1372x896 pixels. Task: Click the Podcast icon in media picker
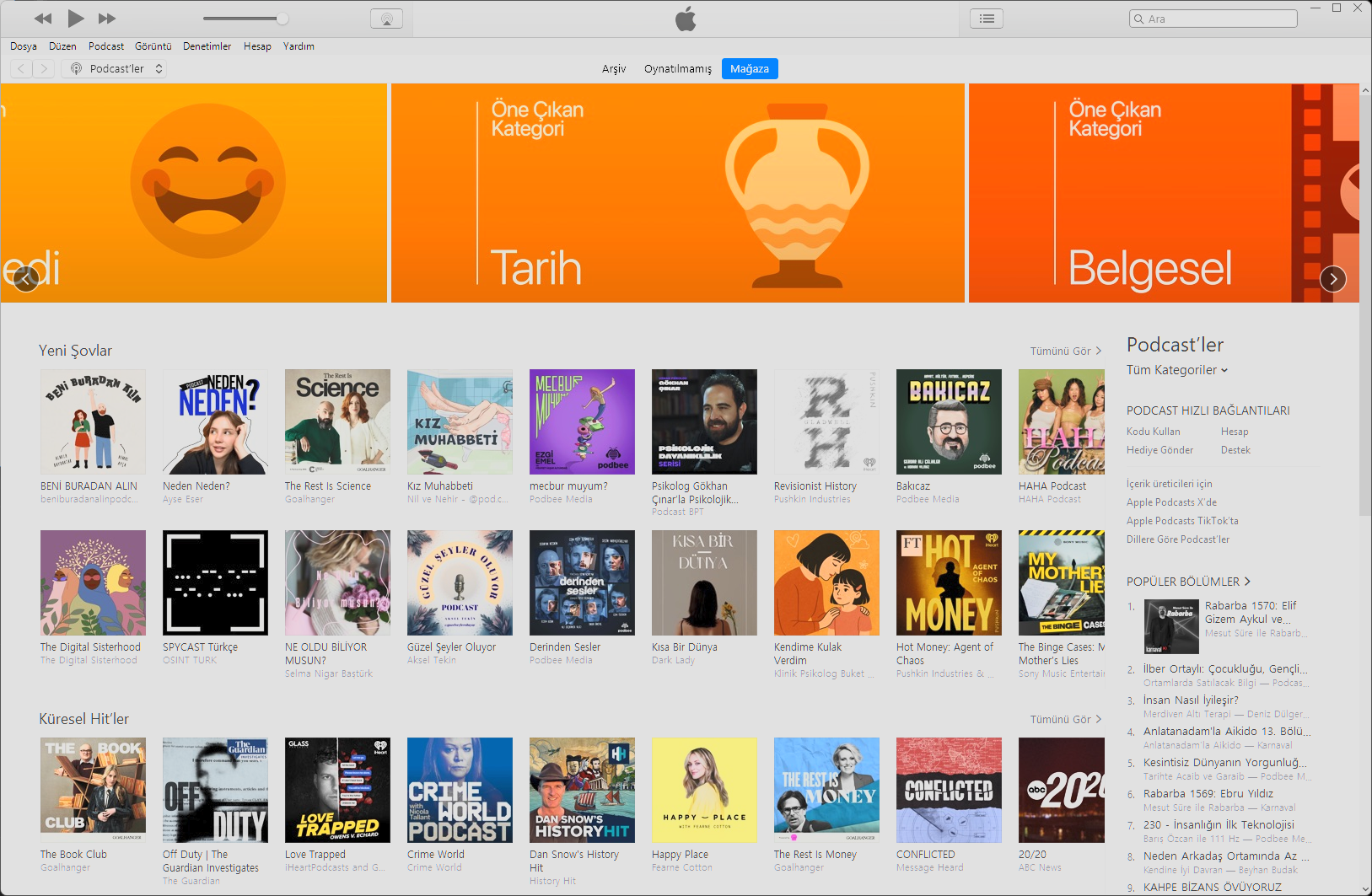[76, 69]
